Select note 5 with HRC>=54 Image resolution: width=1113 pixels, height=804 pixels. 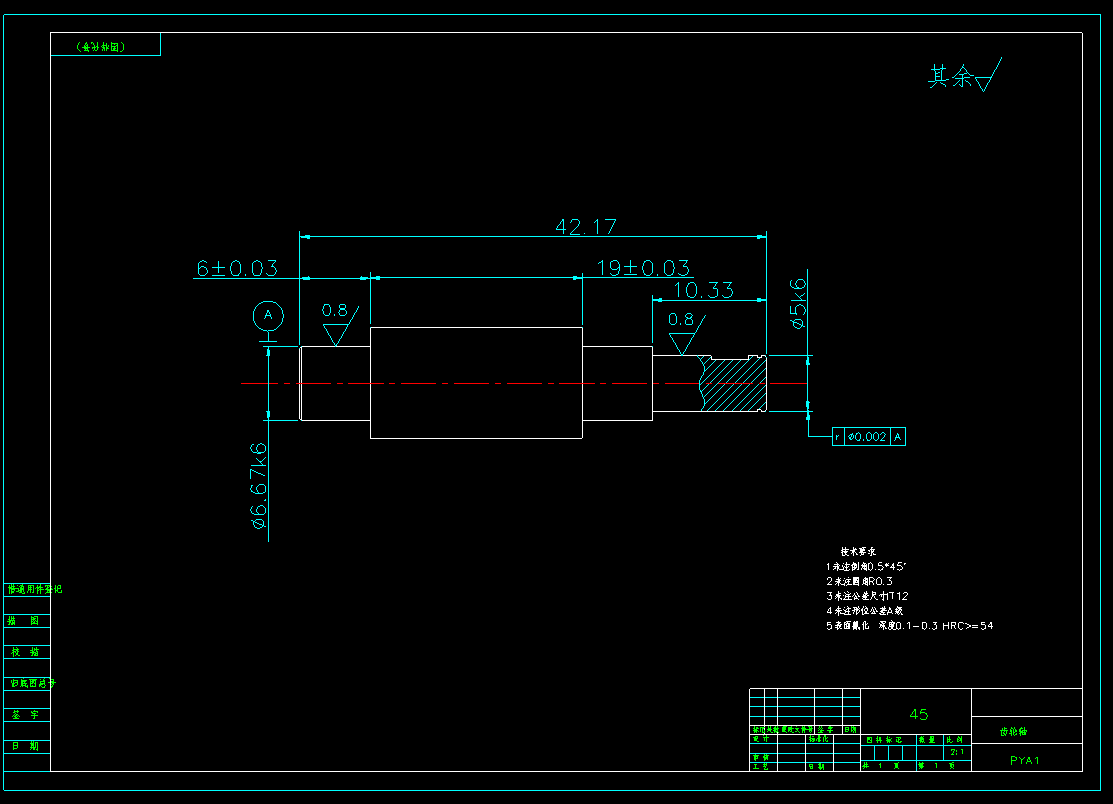pos(909,626)
